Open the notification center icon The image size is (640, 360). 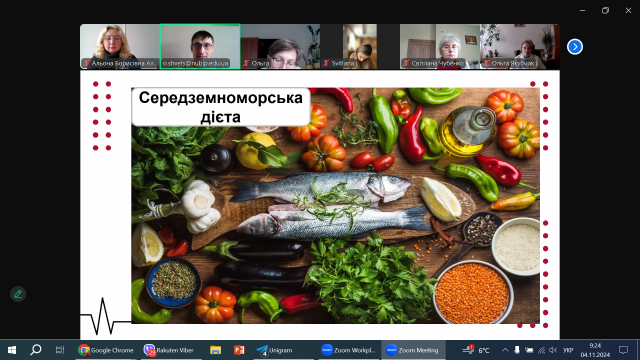pos(623,350)
